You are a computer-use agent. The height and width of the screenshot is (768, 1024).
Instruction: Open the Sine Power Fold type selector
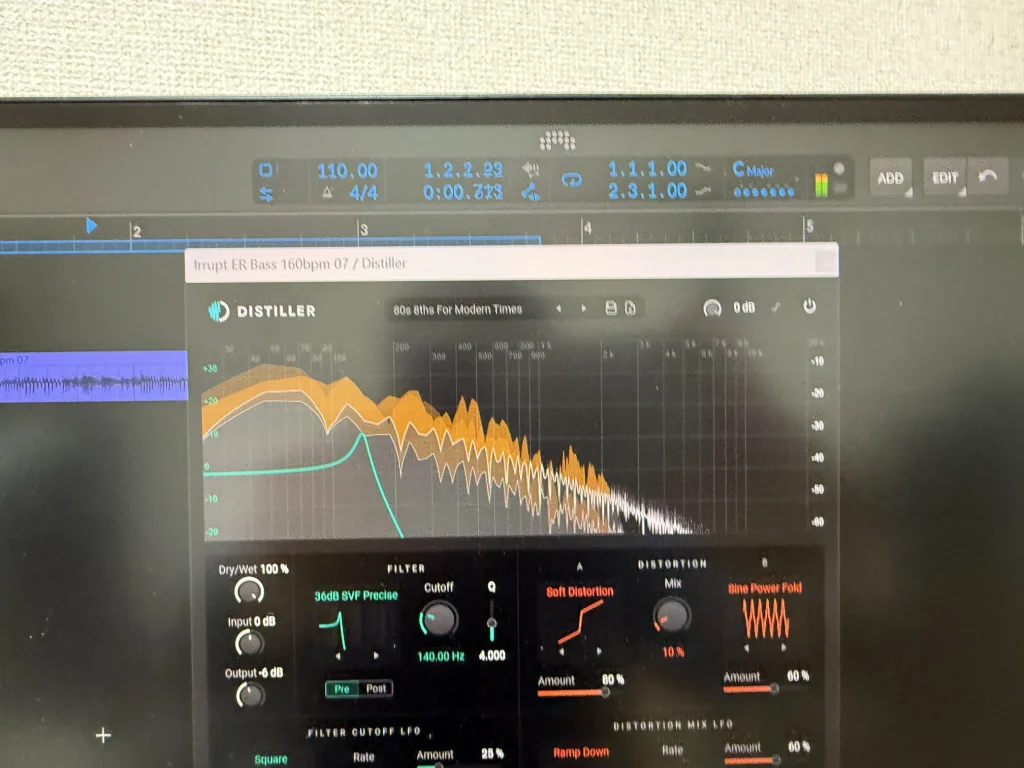(765, 588)
